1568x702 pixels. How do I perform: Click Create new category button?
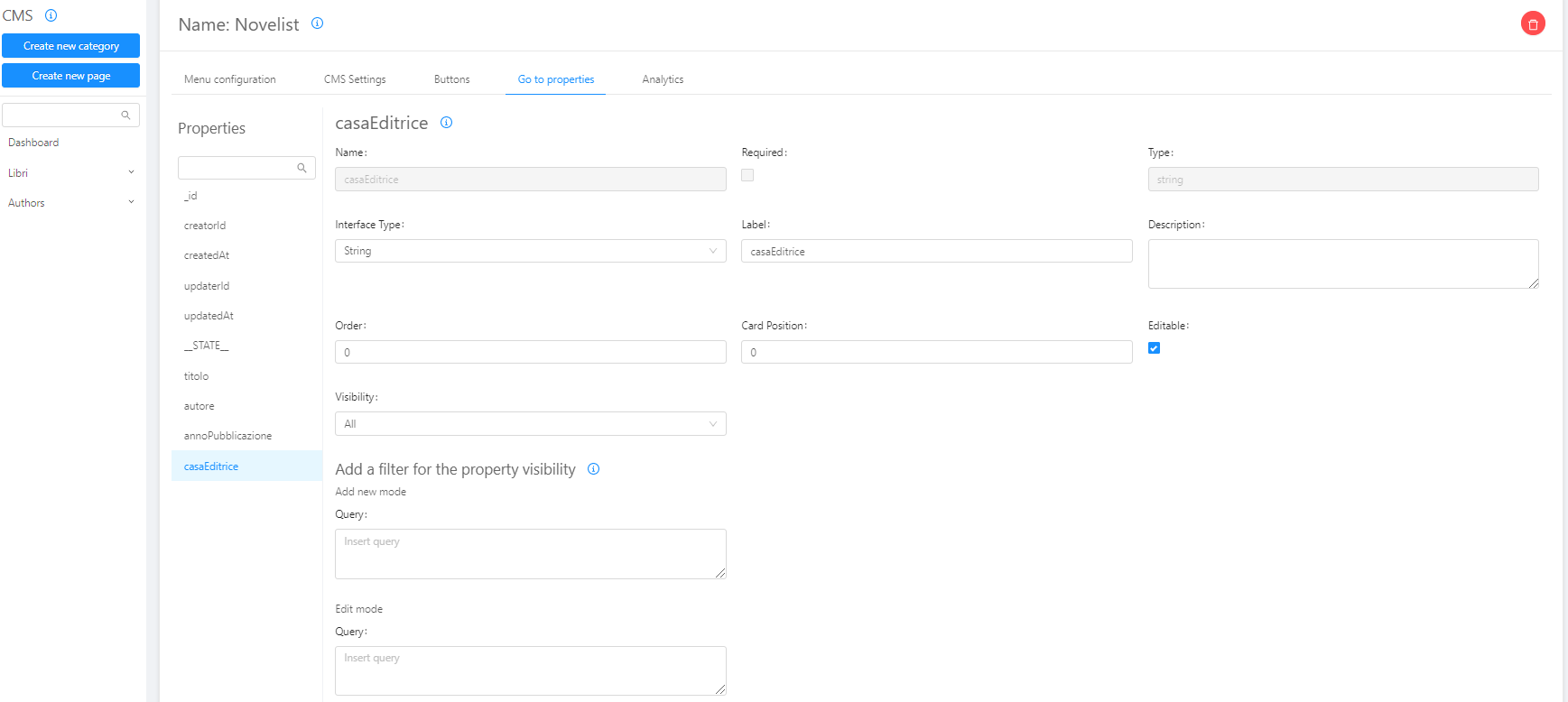coord(70,46)
